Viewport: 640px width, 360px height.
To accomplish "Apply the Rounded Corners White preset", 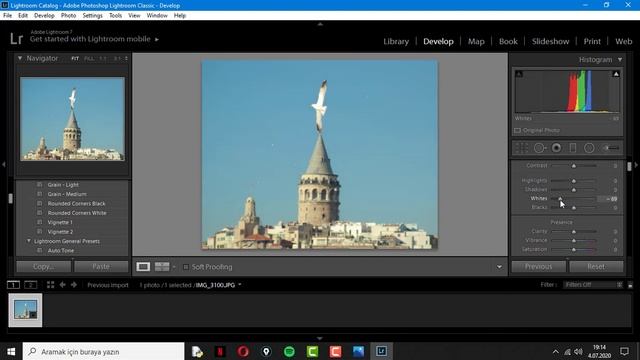I will click(x=77, y=213).
